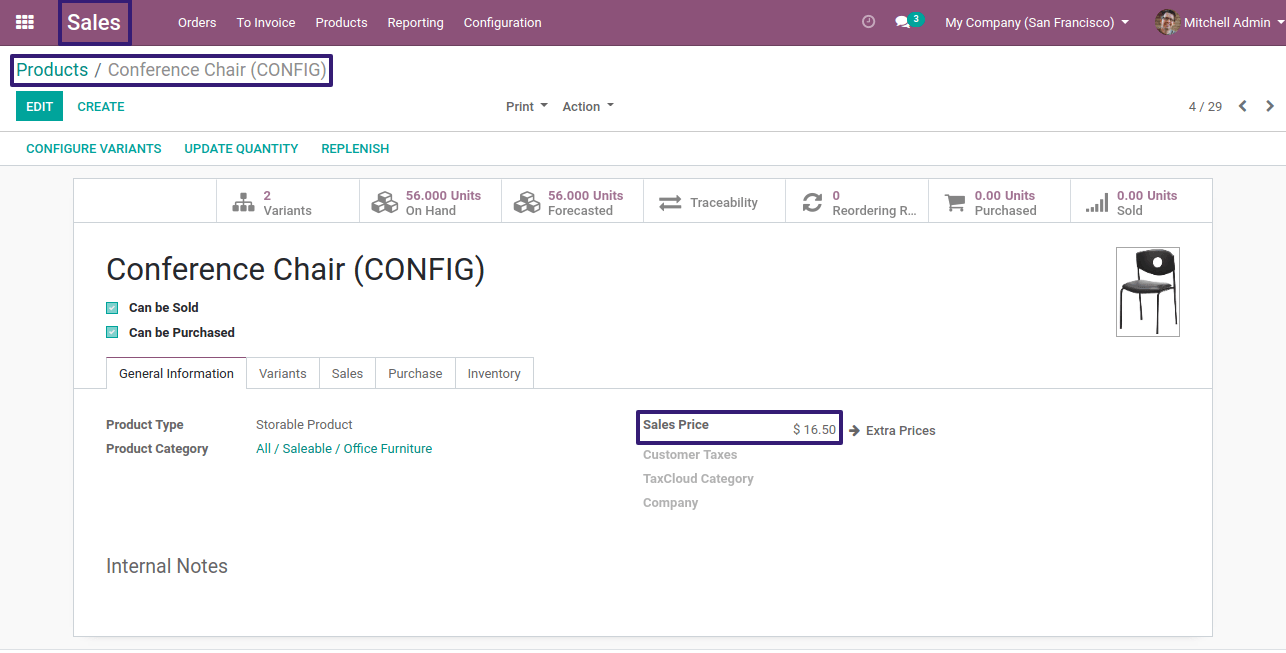Switch to the Sales tab
Viewport: 1286px width, 653px height.
(347, 373)
